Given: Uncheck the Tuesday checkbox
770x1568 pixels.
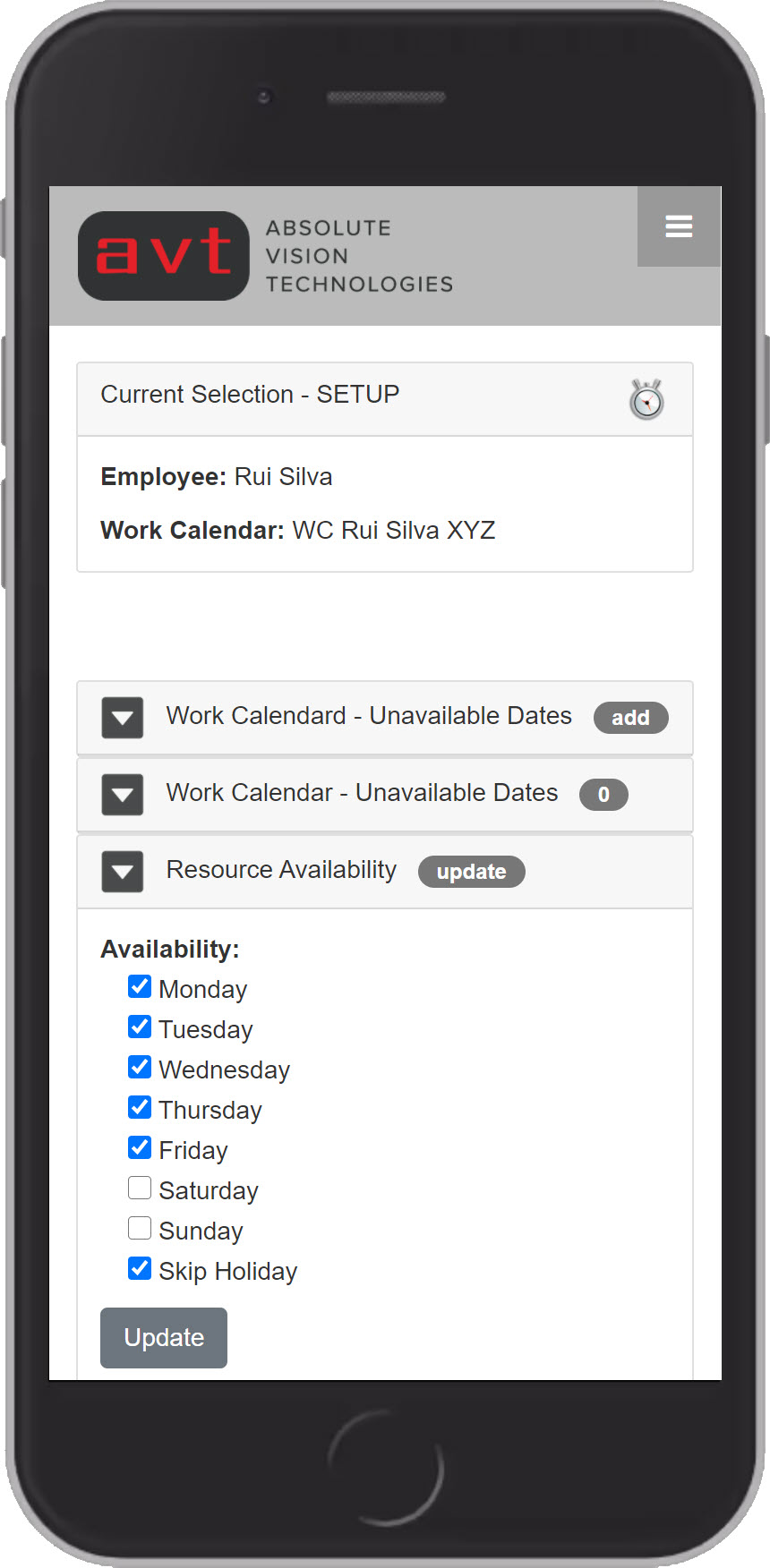Looking at the screenshot, I should (140, 1027).
